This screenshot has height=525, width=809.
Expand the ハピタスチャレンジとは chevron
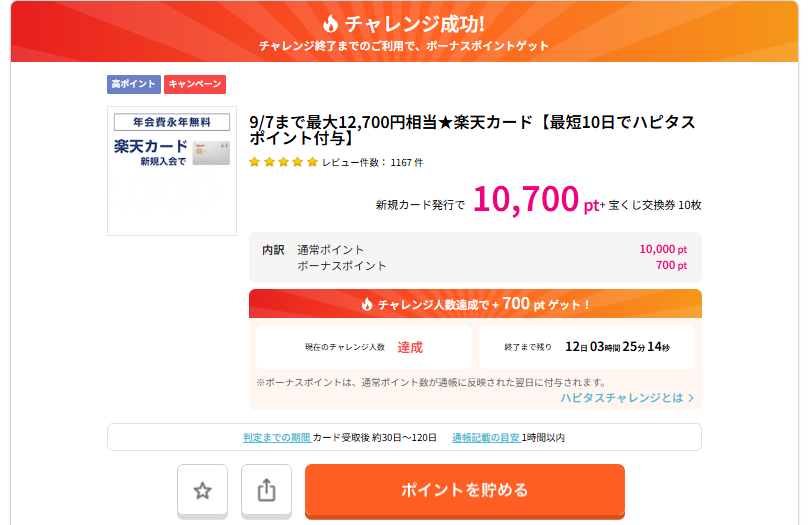(x=690, y=398)
